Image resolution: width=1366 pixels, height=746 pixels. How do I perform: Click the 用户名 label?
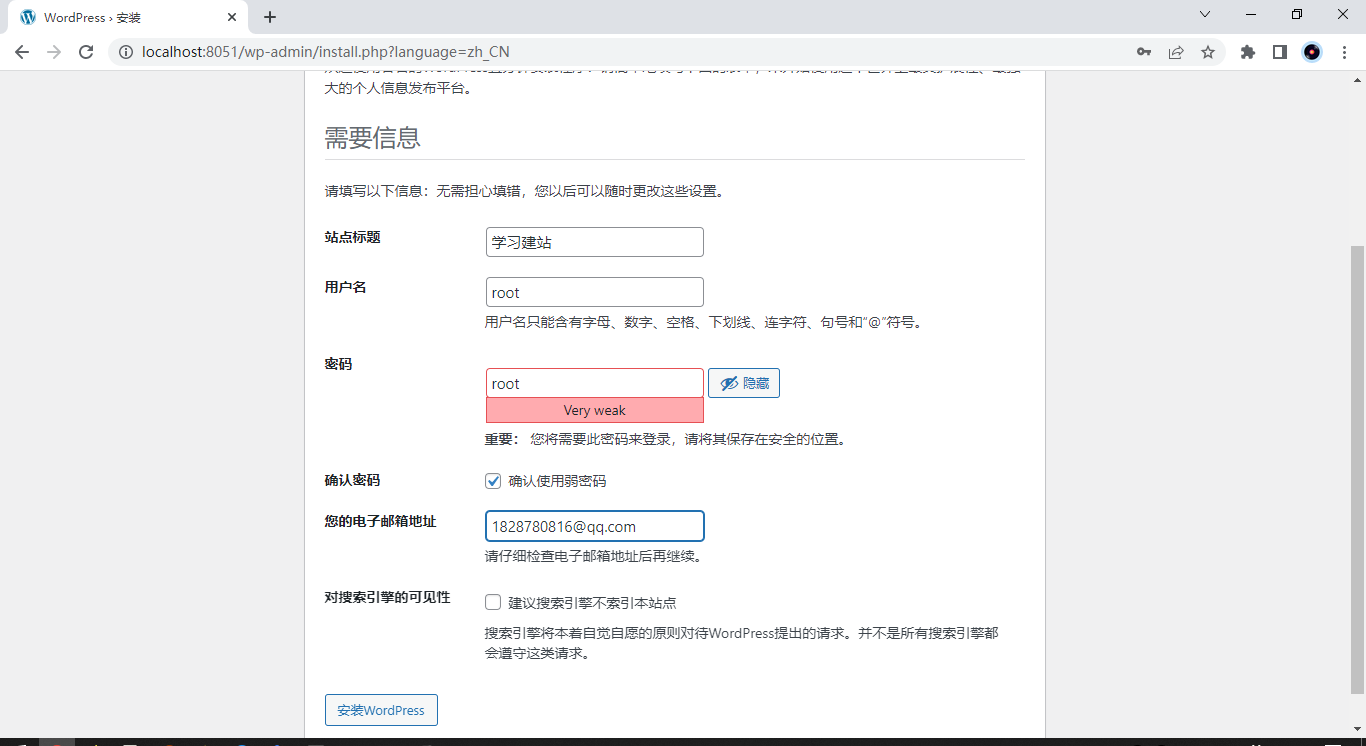(x=346, y=287)
